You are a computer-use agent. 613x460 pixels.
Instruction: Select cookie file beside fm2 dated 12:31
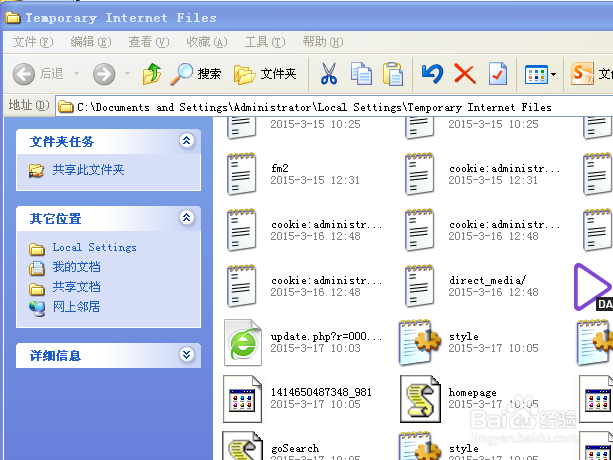(419, 174)
